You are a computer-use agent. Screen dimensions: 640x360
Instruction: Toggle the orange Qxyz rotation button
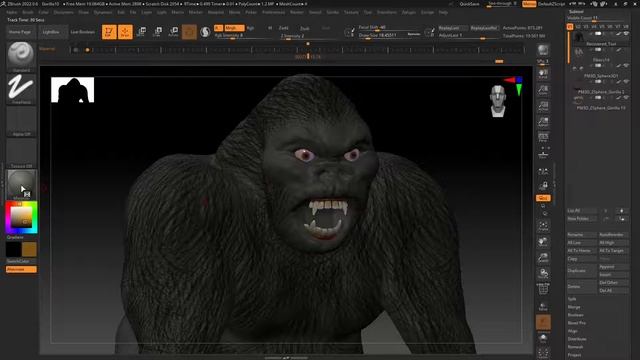[543, 198]
